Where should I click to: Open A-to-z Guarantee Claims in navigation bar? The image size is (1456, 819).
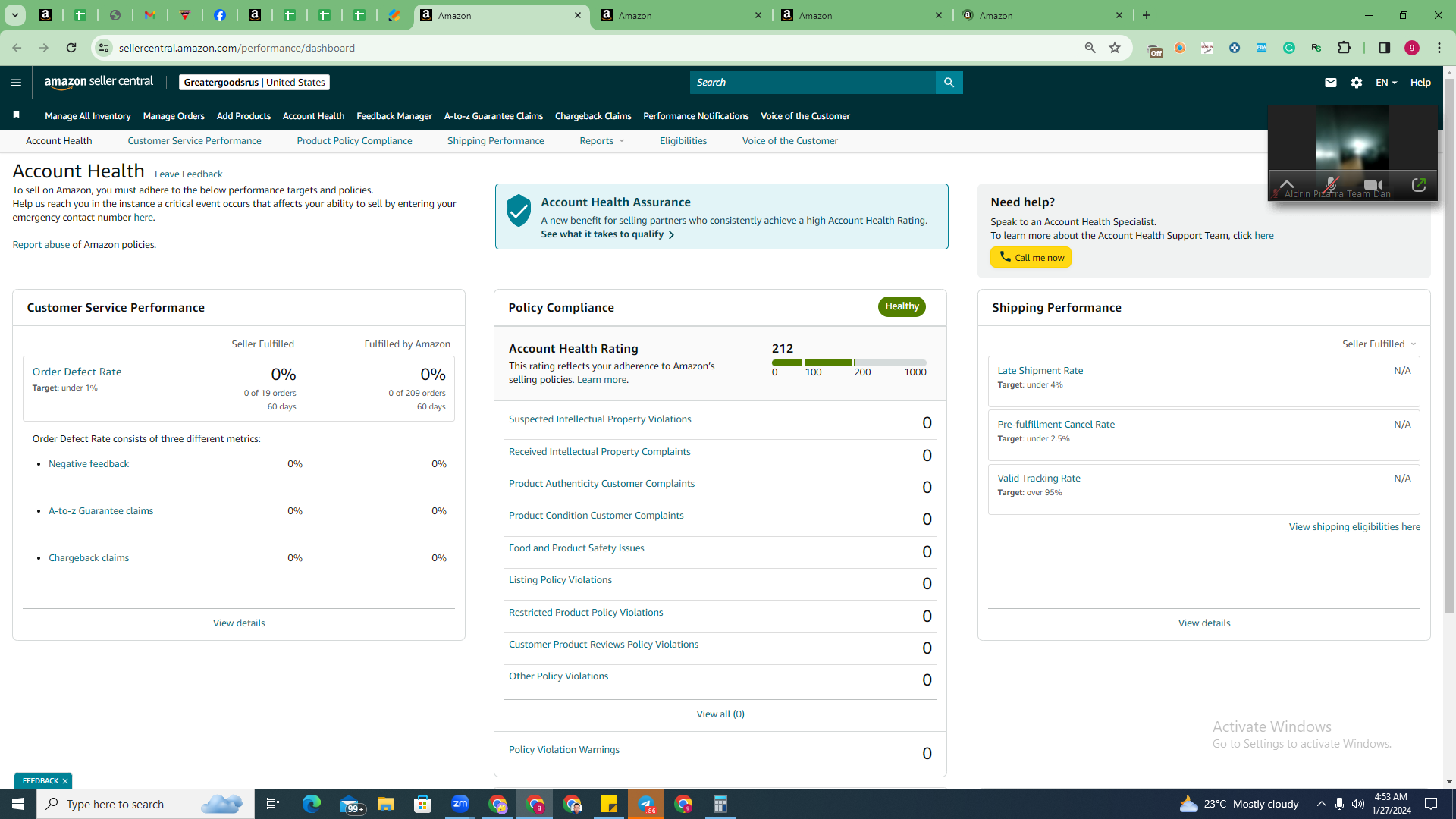494,116
